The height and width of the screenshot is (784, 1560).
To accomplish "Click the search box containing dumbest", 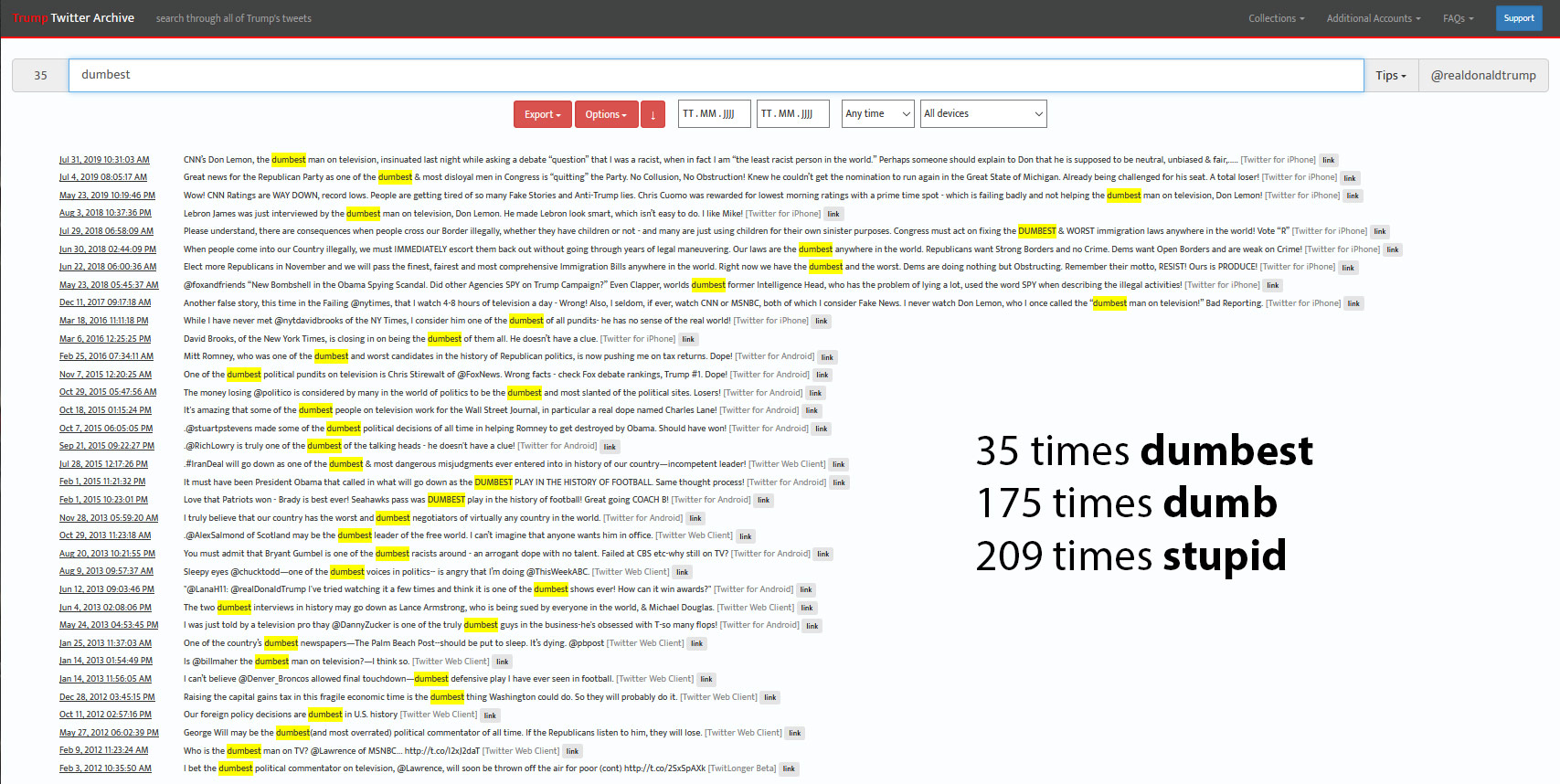I will [x=716, y=76].
